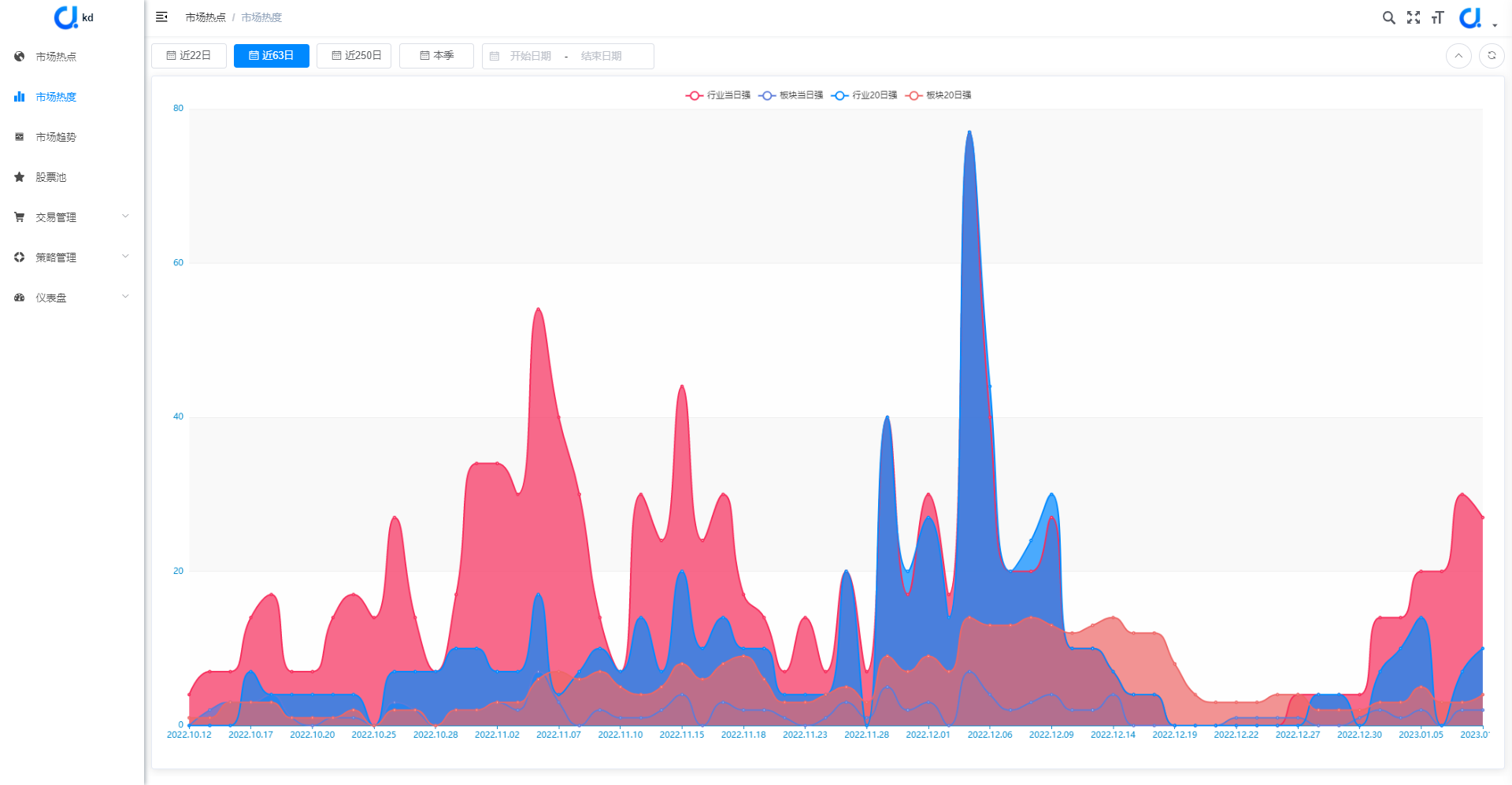
Task: Select the 近22日 range button
Action: pyautogui.click(x=189, y=56)
